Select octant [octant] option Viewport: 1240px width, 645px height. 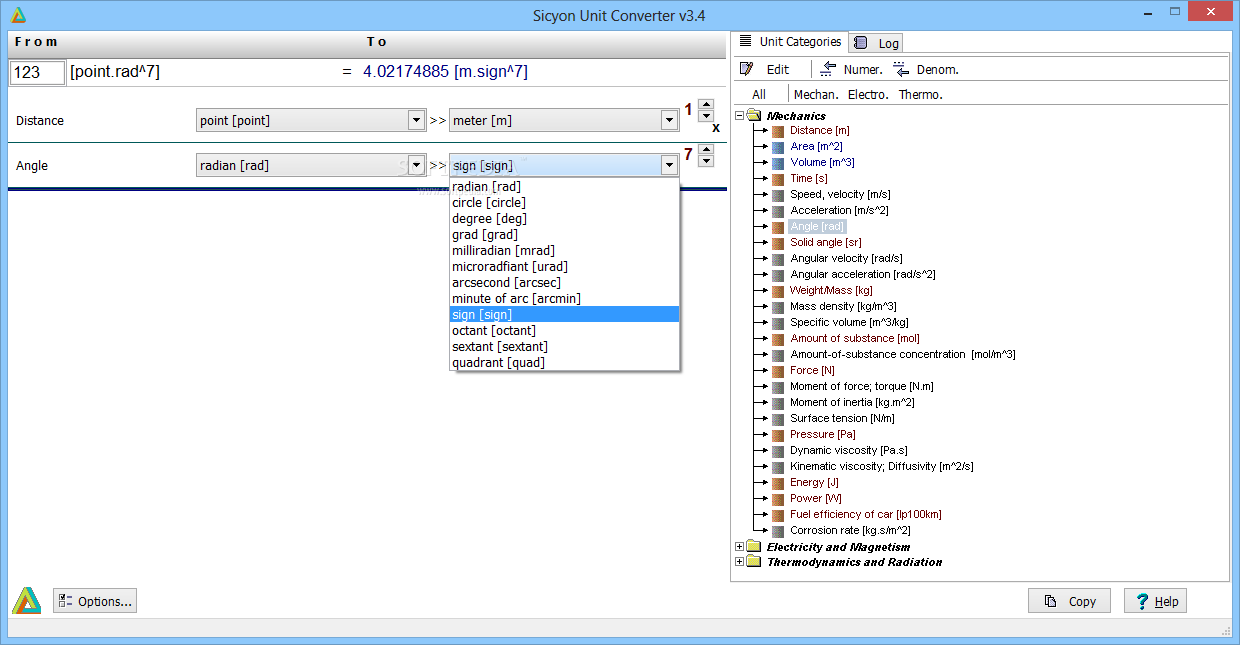click(x=565, y=330)
